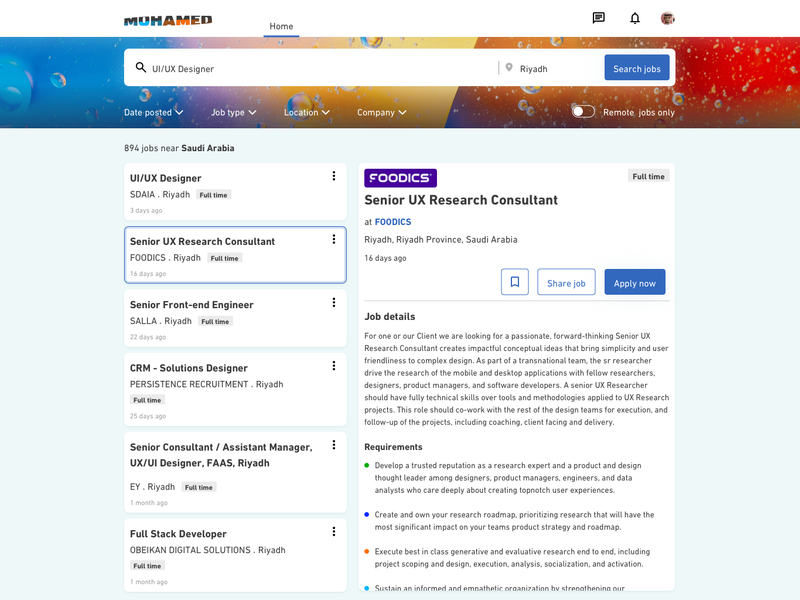Screen dimensions: 800x600
Task: Expand the Company filter
Action: [x=382, y=112]
